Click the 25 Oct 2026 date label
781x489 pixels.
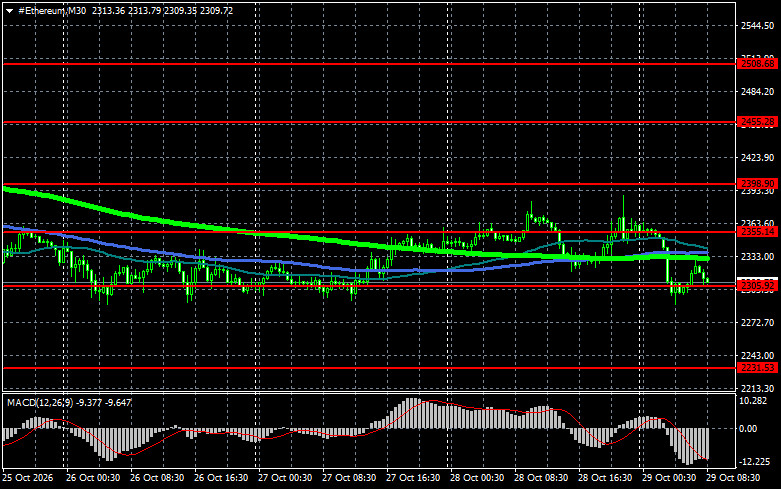pyautogui.click(x=28, y=478)
